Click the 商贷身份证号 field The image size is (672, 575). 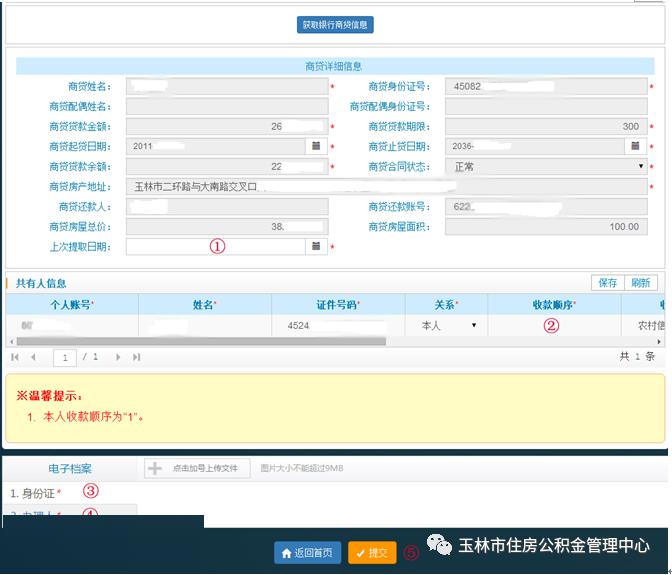546,87
